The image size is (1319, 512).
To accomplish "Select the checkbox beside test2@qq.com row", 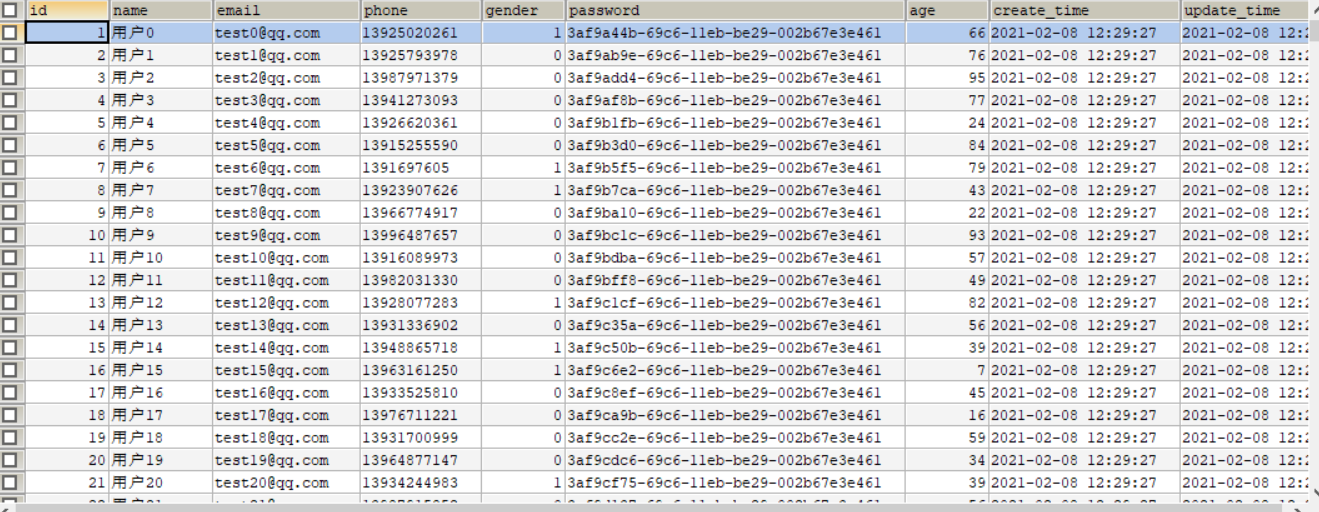I will [10, 78].
